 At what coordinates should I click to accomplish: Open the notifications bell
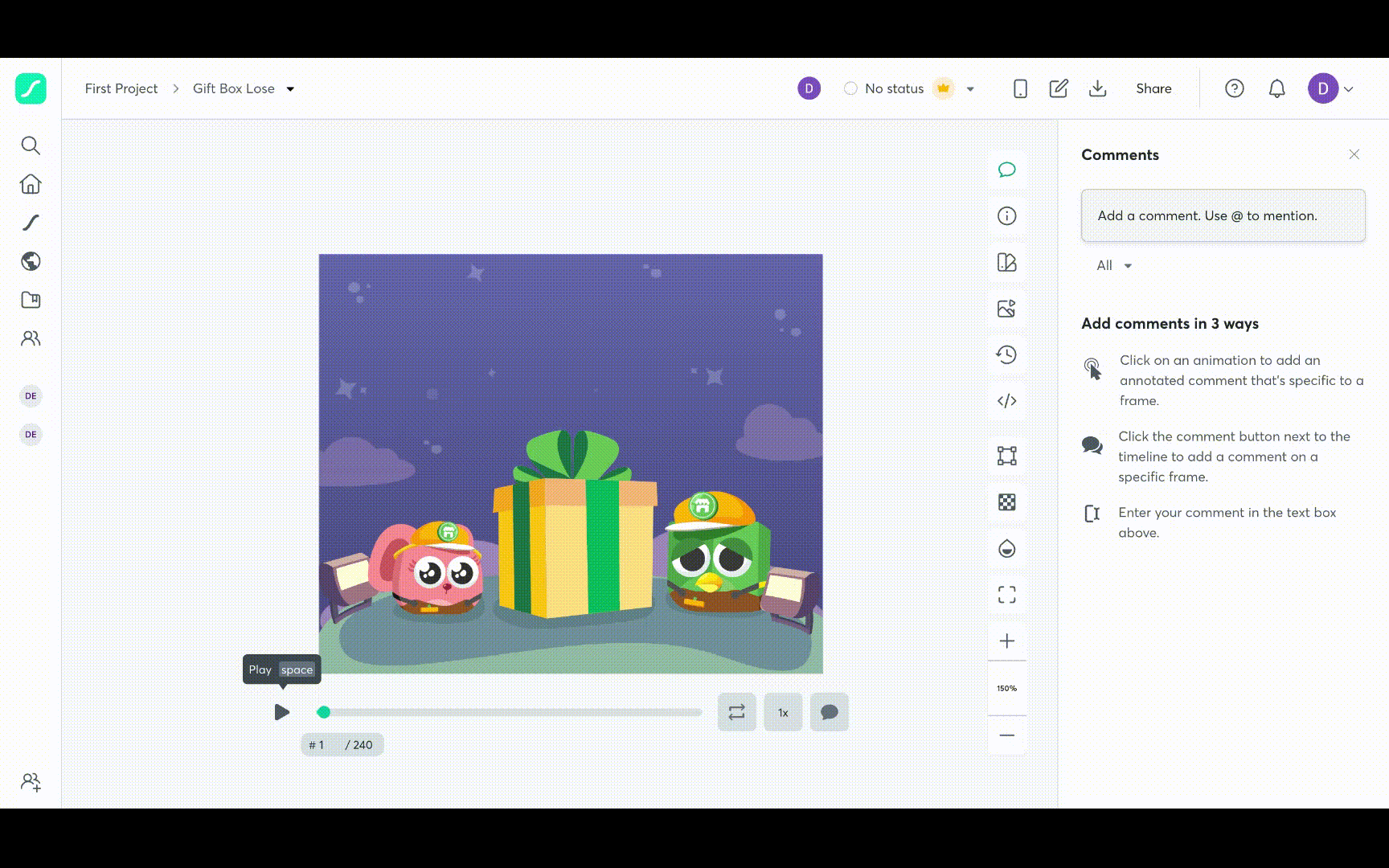1276,88
